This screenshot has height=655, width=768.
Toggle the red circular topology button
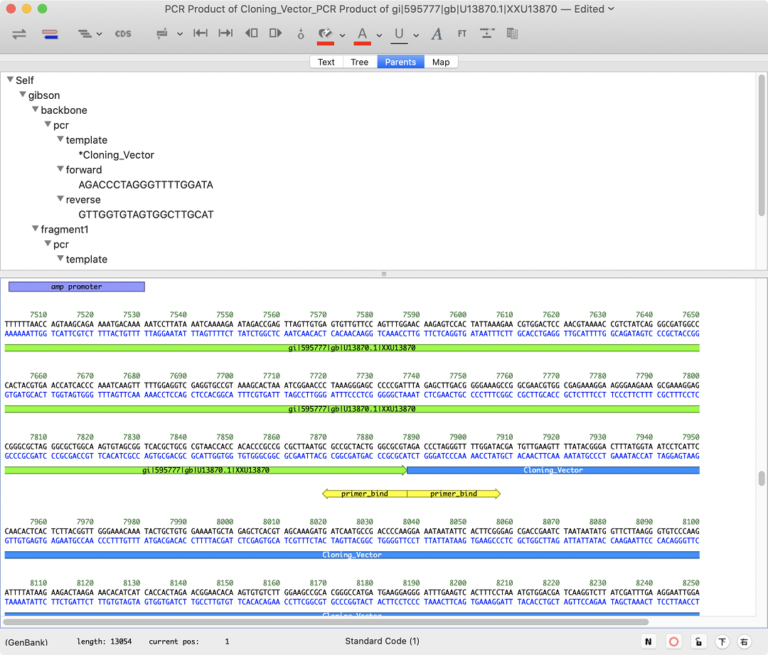pyautogui.click(x=674, y=641)
